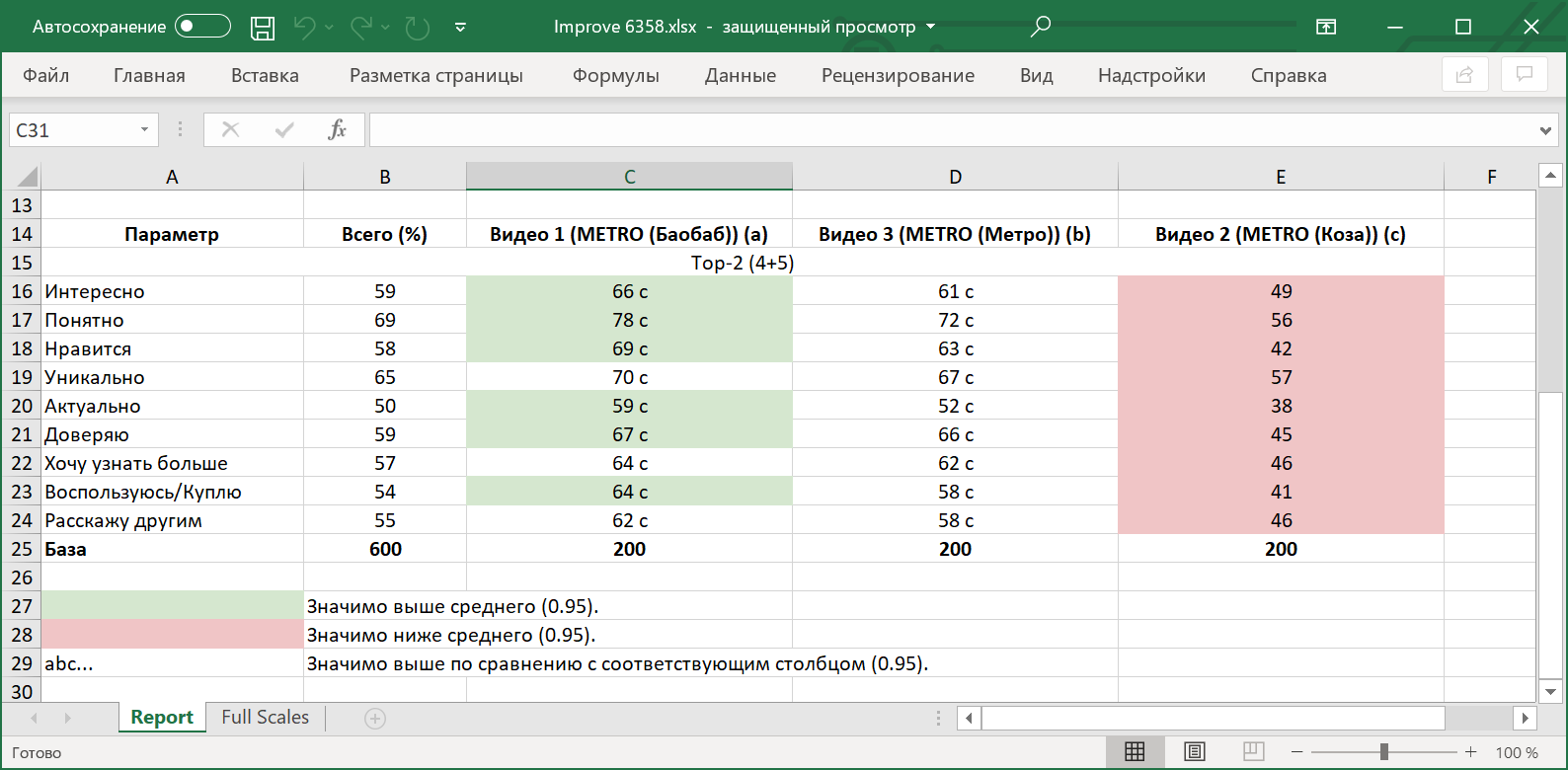The height and width of the screenshot is (770, 1568).
Task: Open the Name Box dropdown arrow
Action: click(144, 130)
